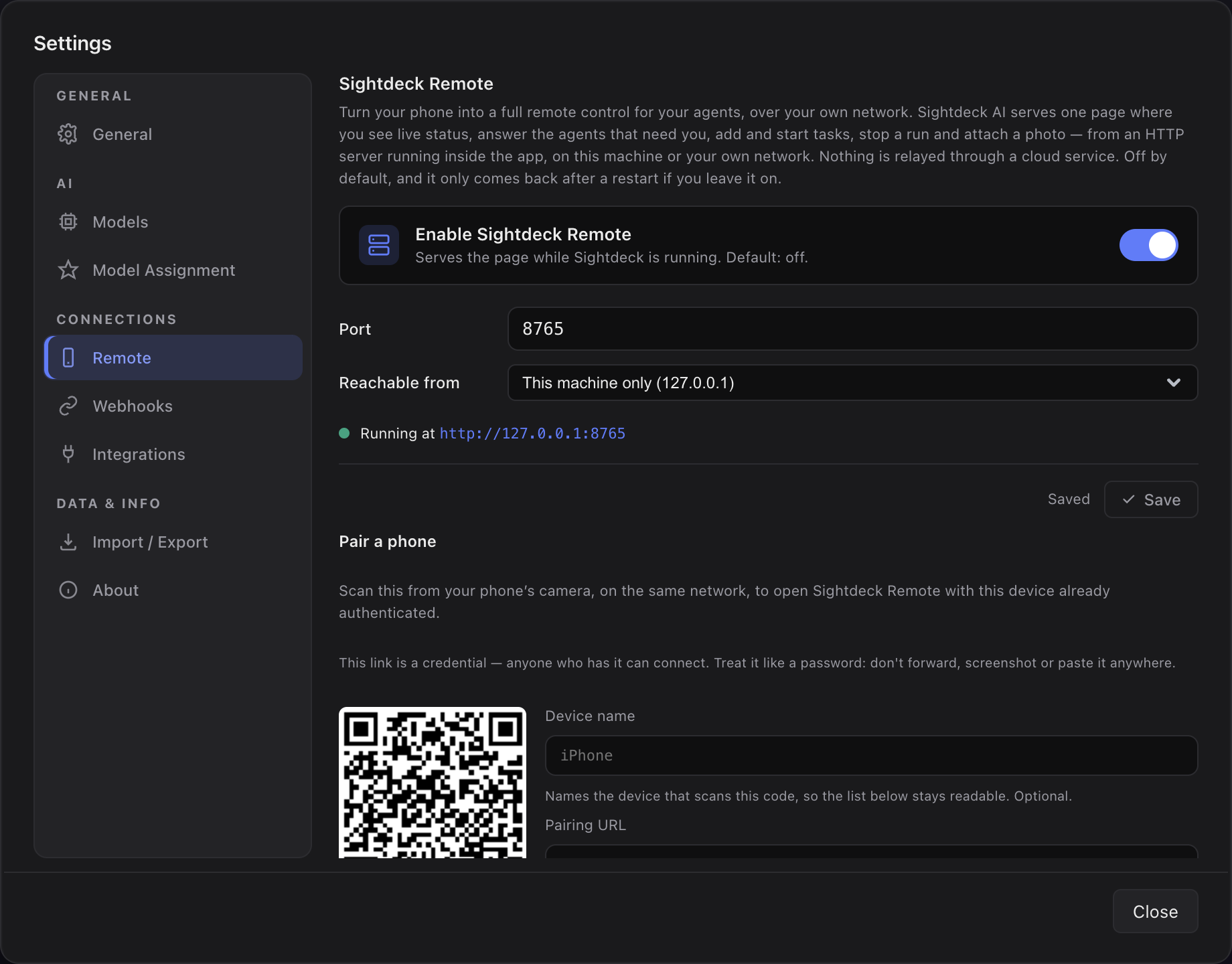1232x964 pixels.
Task: Click the download icon for Import / Export
Action: click(68, 542)
